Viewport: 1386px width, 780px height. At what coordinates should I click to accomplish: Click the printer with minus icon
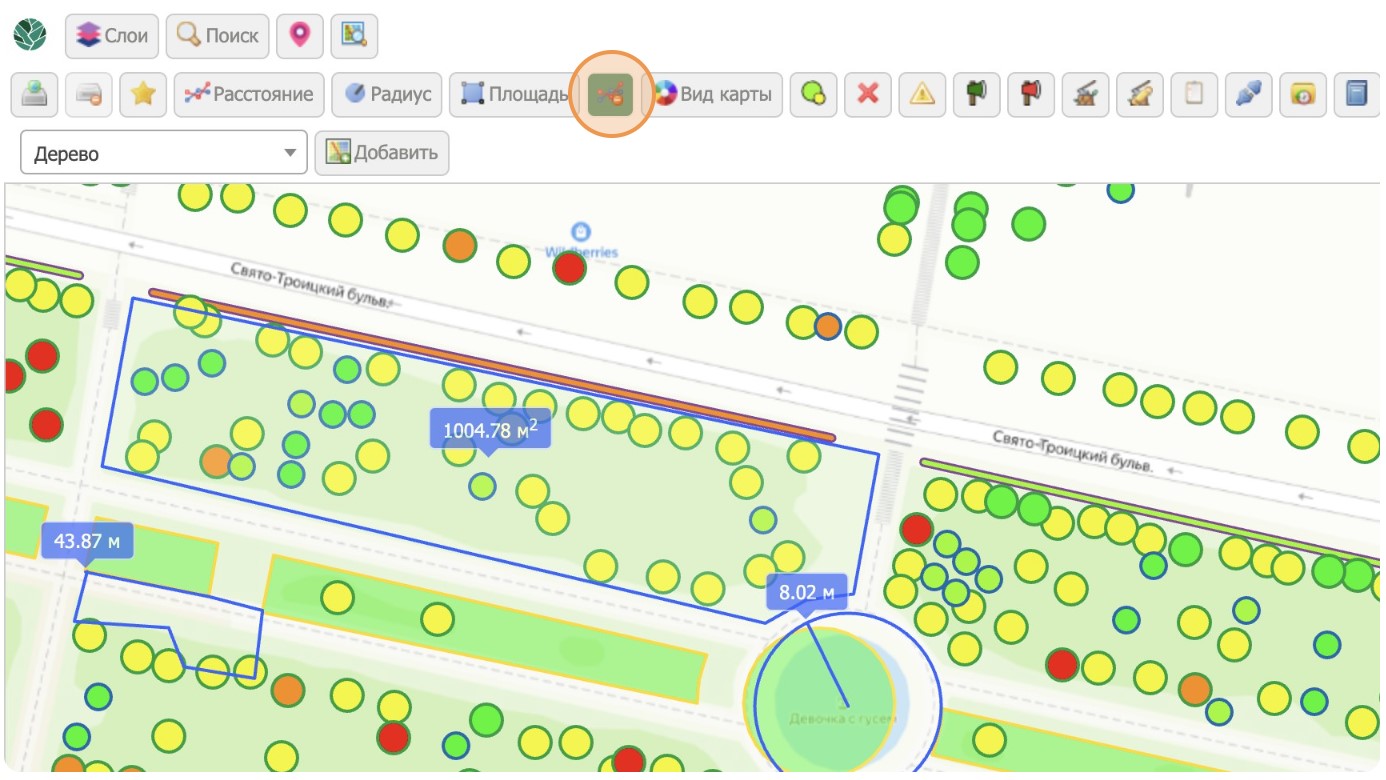[89, 95]
